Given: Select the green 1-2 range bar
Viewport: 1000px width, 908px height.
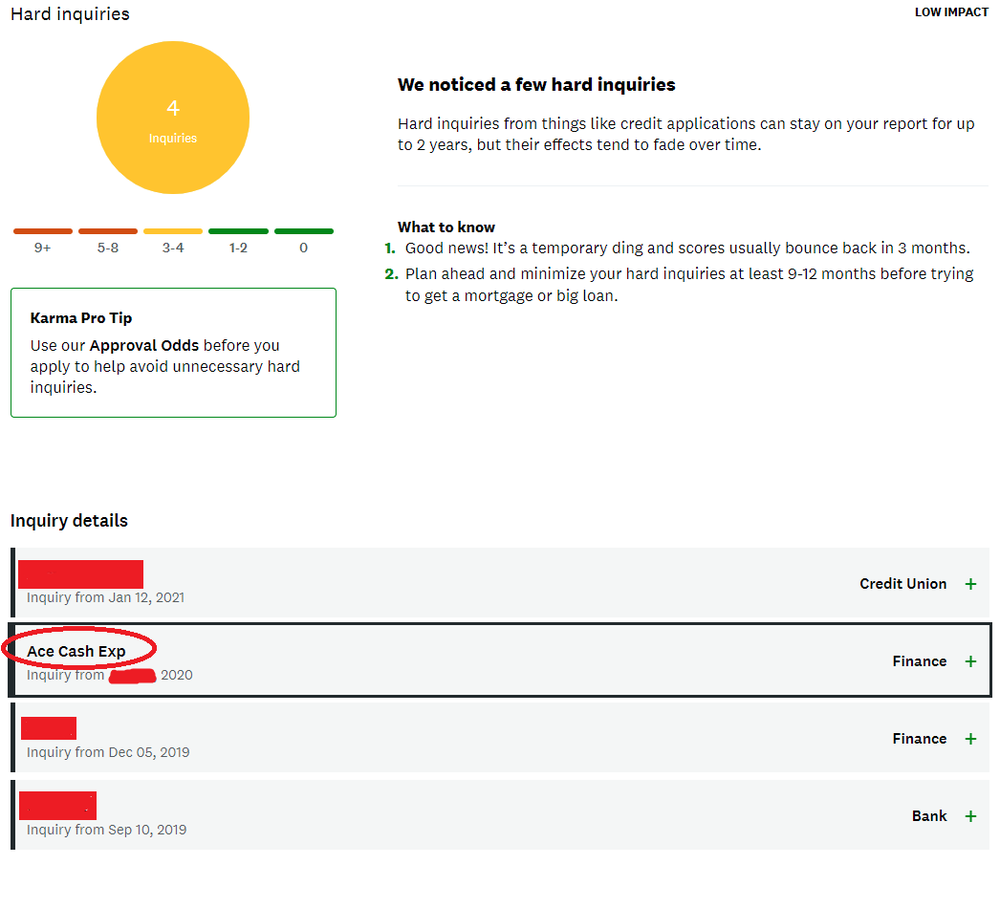Looking at the screenshot, I should [238, 231].
